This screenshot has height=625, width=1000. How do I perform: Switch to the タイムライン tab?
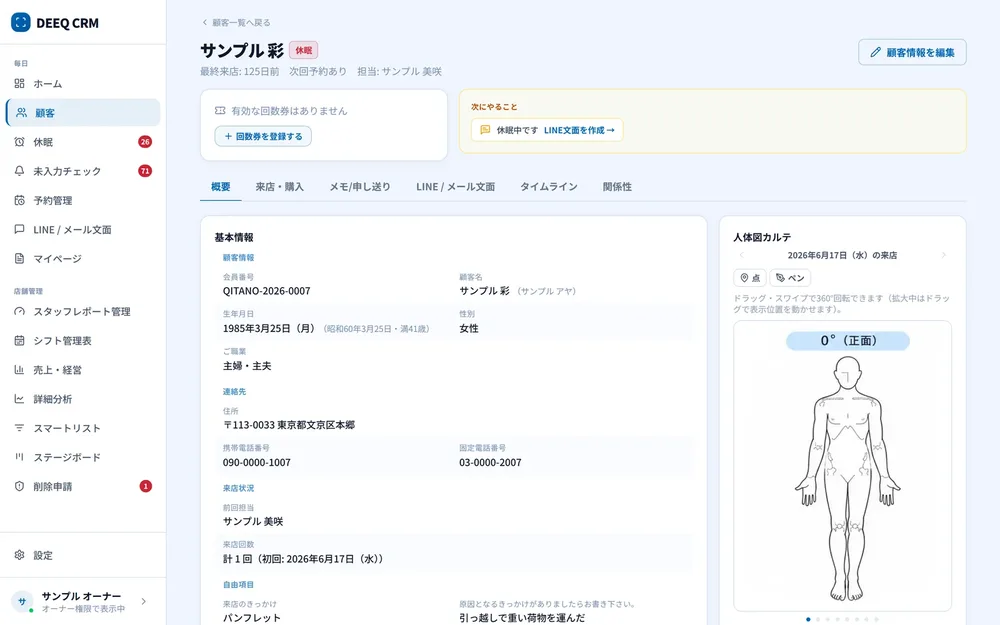[x=548, y=187]
